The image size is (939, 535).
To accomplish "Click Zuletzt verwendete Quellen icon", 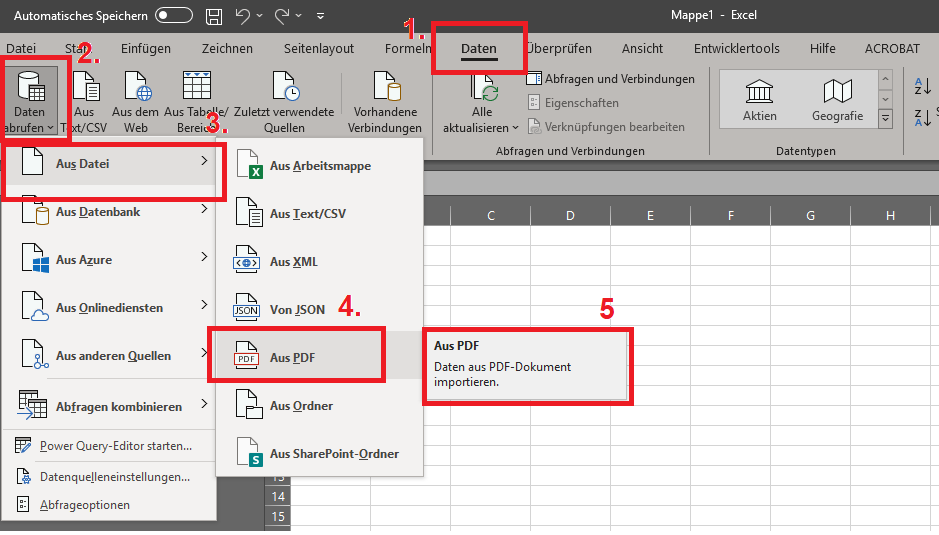I will click(285, 86).
